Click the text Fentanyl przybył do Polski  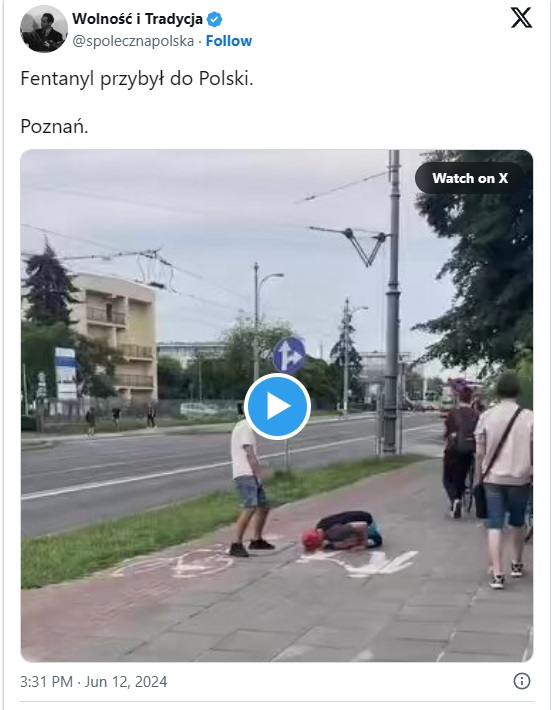pyautogui.click(x=137, y=79)
